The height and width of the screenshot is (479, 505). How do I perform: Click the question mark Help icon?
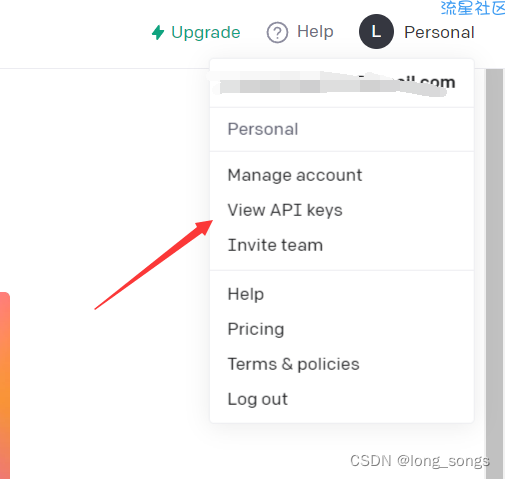(277, 32)
